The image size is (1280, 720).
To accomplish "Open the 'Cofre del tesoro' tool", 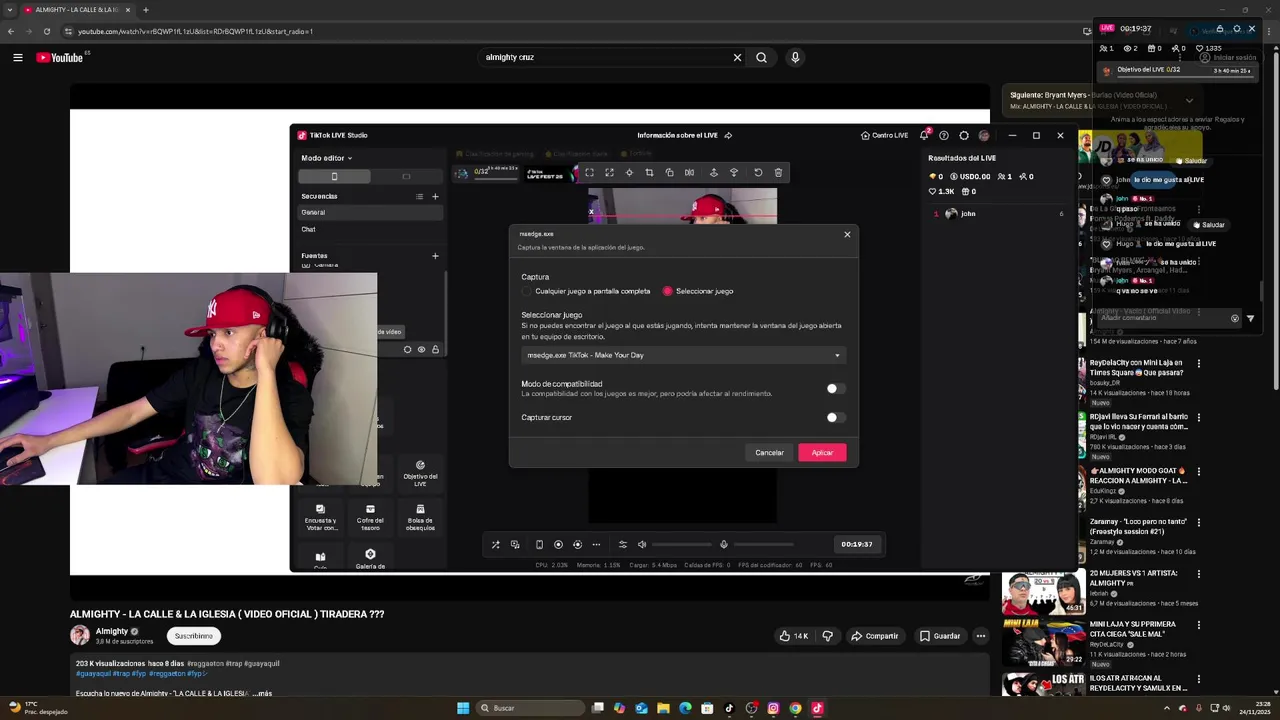I will (x=370, y=516).
